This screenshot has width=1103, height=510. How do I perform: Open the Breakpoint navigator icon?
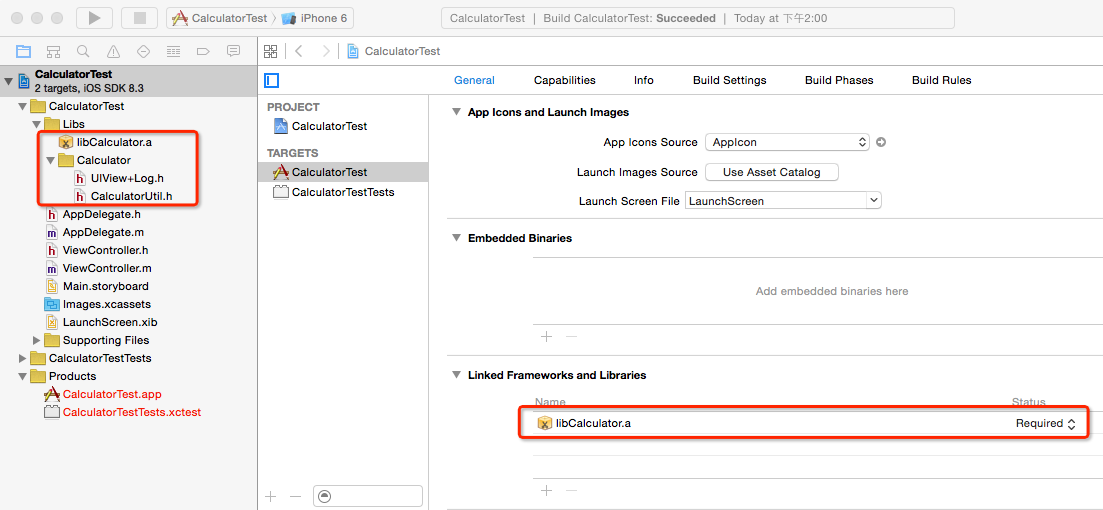coord(203,51)
